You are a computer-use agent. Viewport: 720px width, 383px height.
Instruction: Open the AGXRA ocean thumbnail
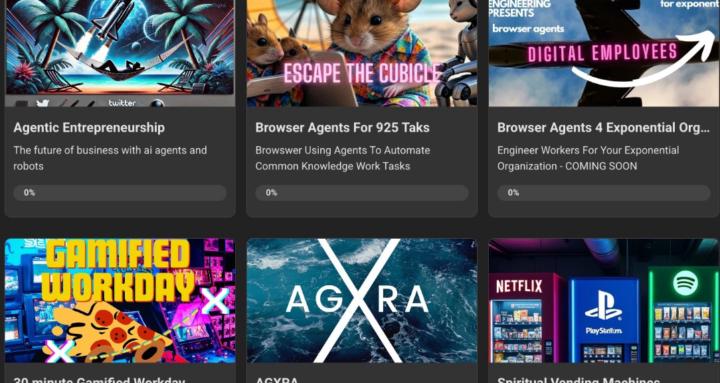point(362,301)
